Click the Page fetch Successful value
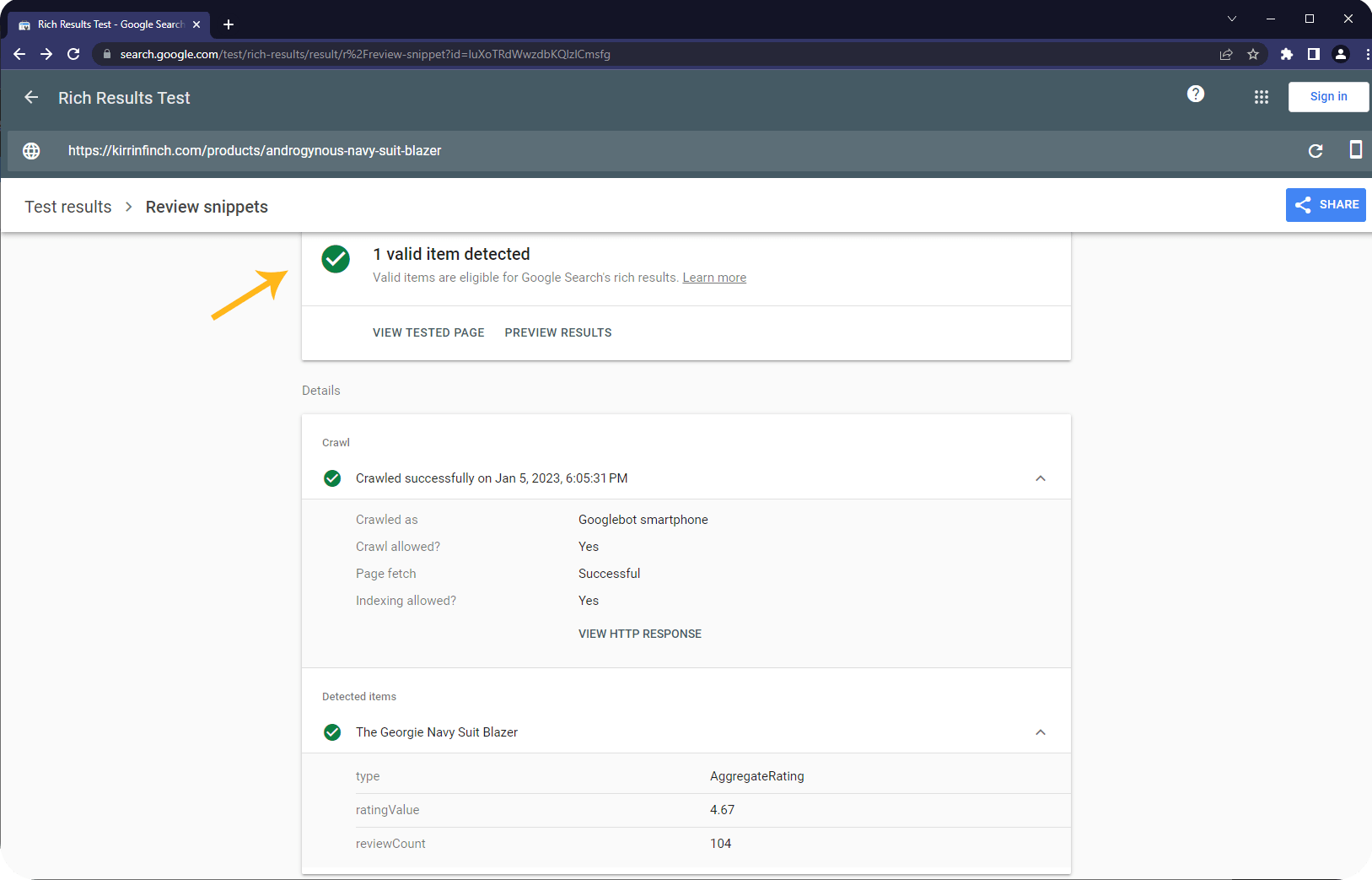This screenshot has height=880, width=1372. coord(609,574)
